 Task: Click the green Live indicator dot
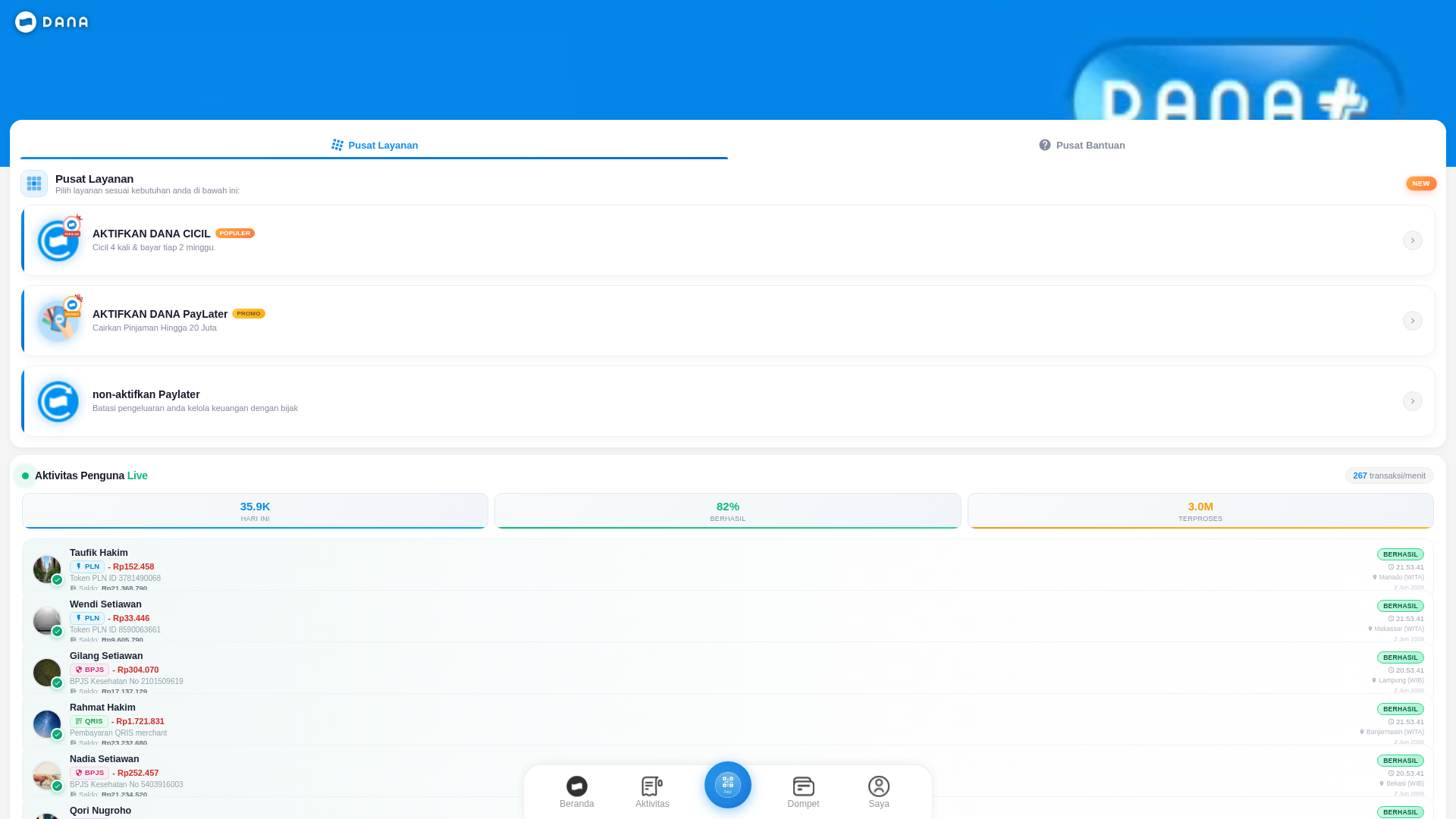pos(25,476)
